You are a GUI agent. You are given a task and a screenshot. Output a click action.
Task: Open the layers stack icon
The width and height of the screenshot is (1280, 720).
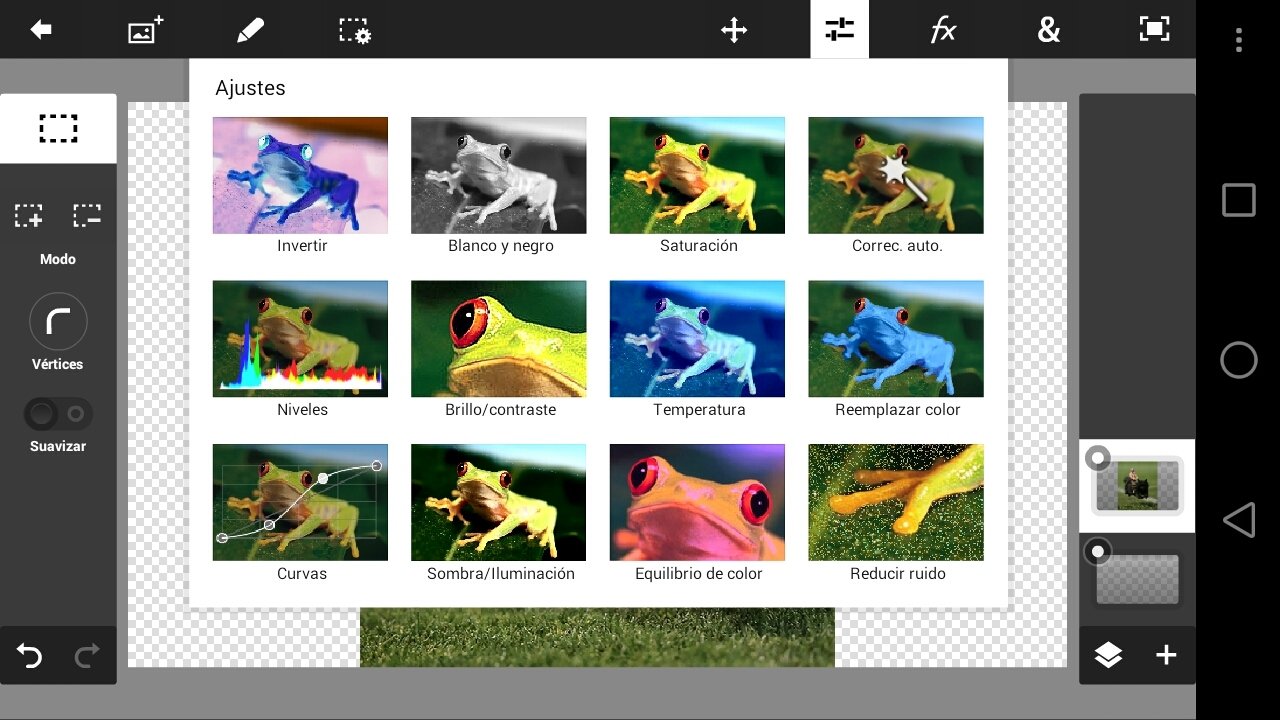coord(1108,655)
